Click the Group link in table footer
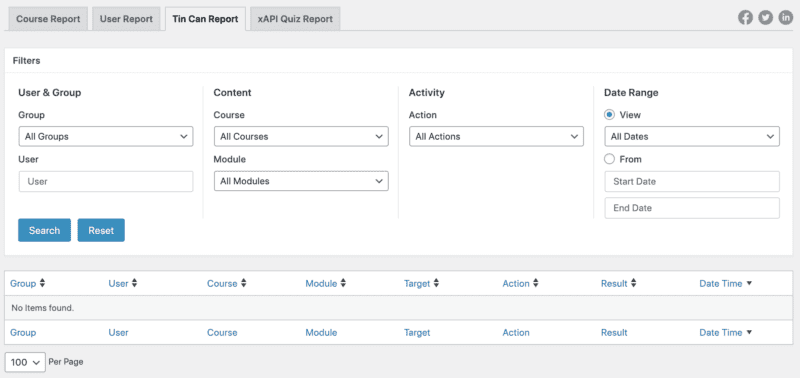This screenshot has height=378, width=800. [23, 333]
